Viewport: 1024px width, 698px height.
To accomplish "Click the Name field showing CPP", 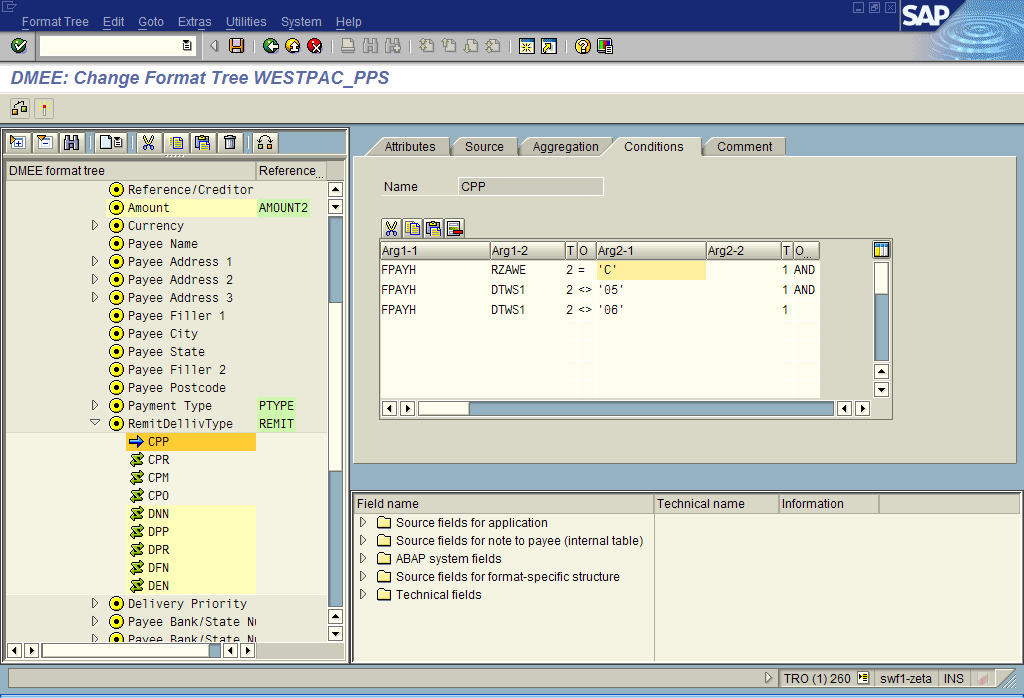I will tap(530, 186).
